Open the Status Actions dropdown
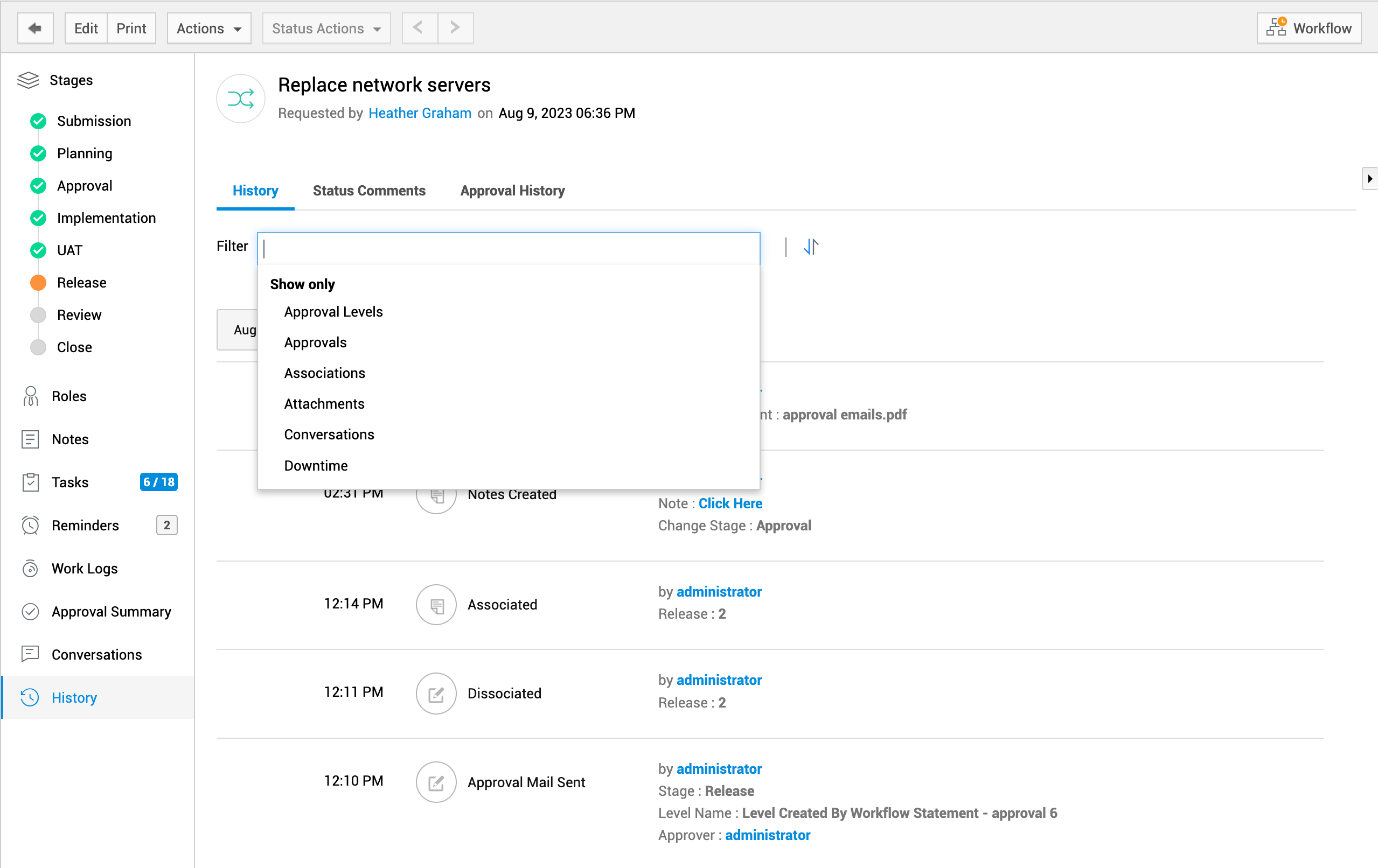The height and width of the screenshot is (868, 1378). 326,28
